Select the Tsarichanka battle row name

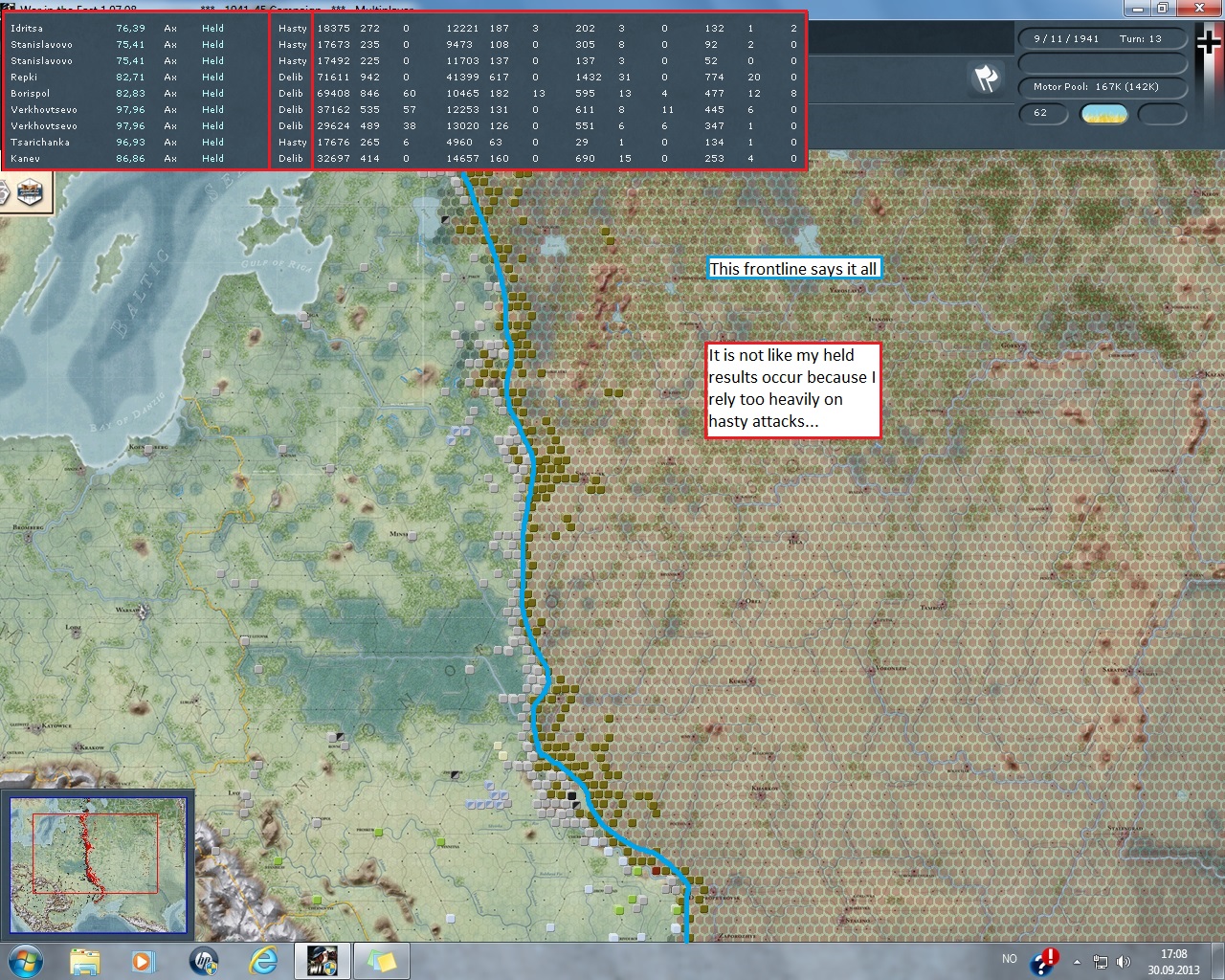coord(38,143)
